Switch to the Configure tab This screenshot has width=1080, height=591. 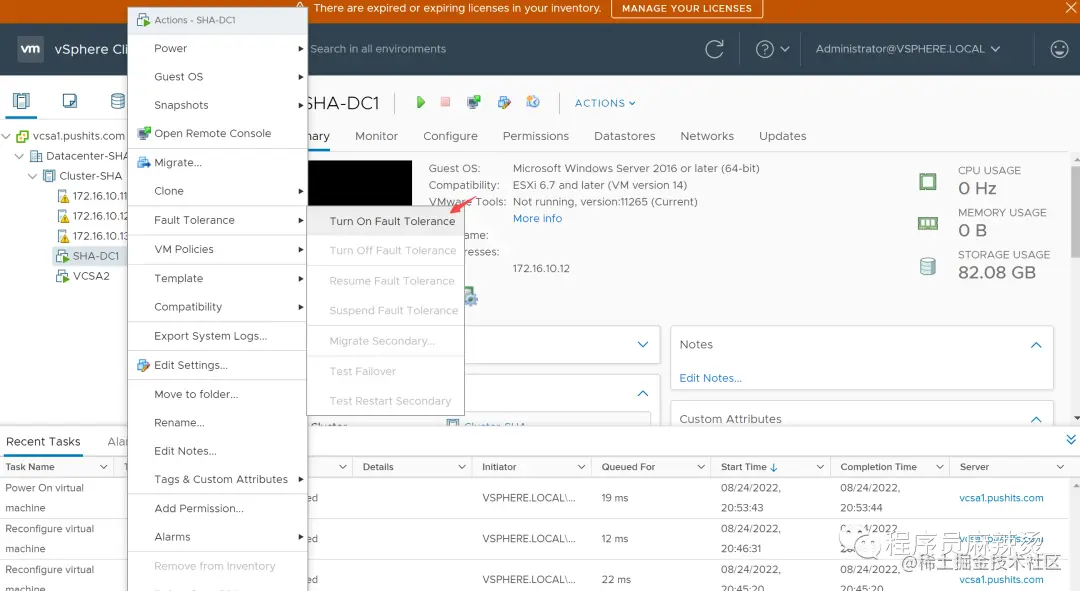coord(450,136)
